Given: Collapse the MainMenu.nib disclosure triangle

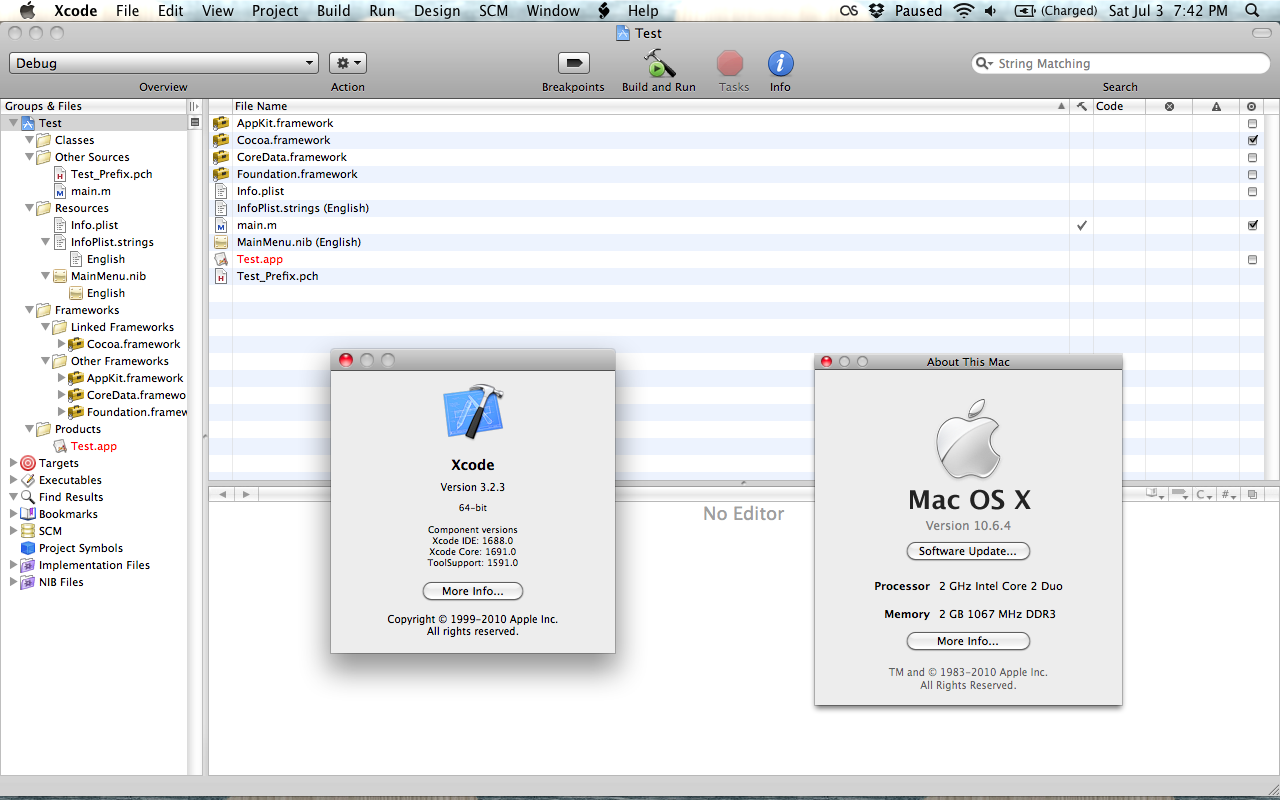Looking at the screenshot, I should click(x=46, y=276).
